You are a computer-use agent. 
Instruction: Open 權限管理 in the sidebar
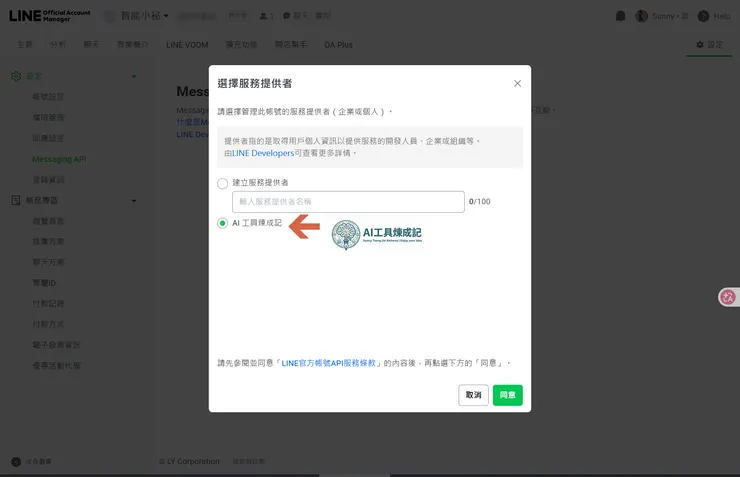[x=48, y=117]
